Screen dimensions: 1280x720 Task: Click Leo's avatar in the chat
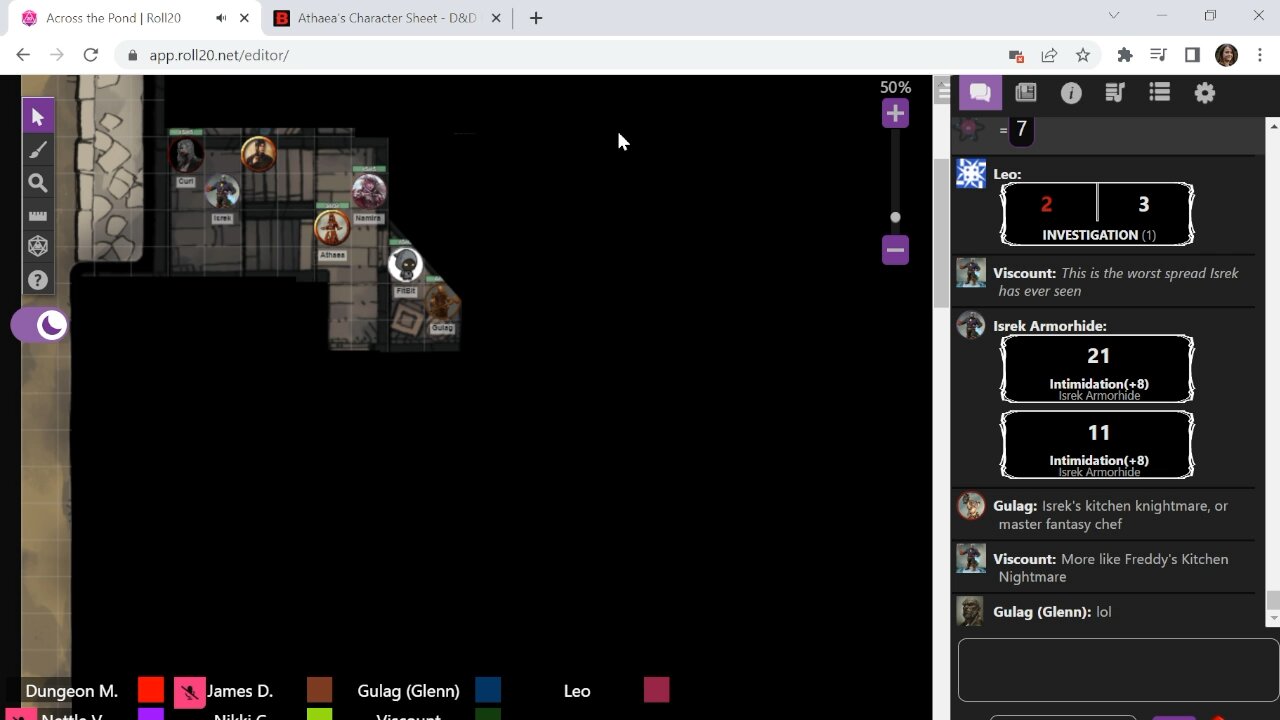[971, 174]
